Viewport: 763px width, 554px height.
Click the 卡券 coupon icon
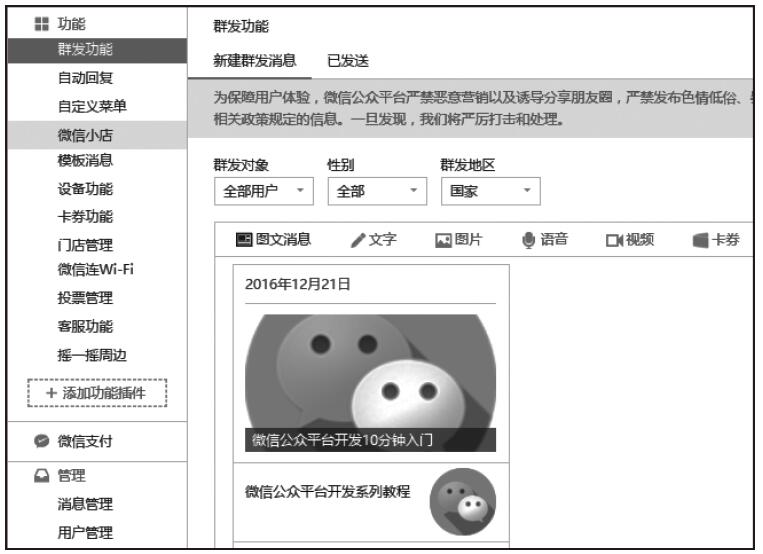[700, 240]
